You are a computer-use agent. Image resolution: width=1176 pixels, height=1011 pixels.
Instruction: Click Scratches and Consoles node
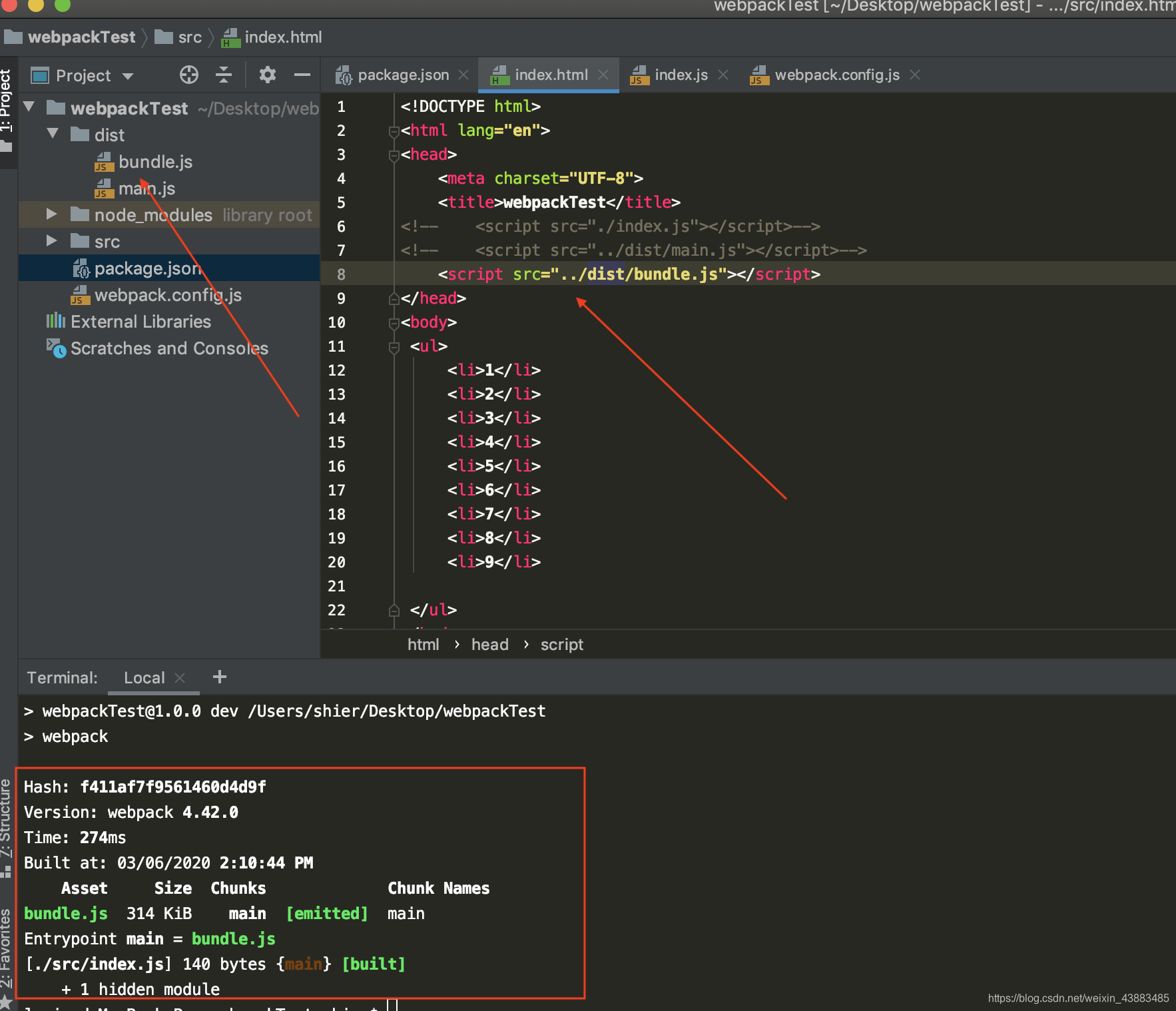pyautogui.click(x=169, y=348)
